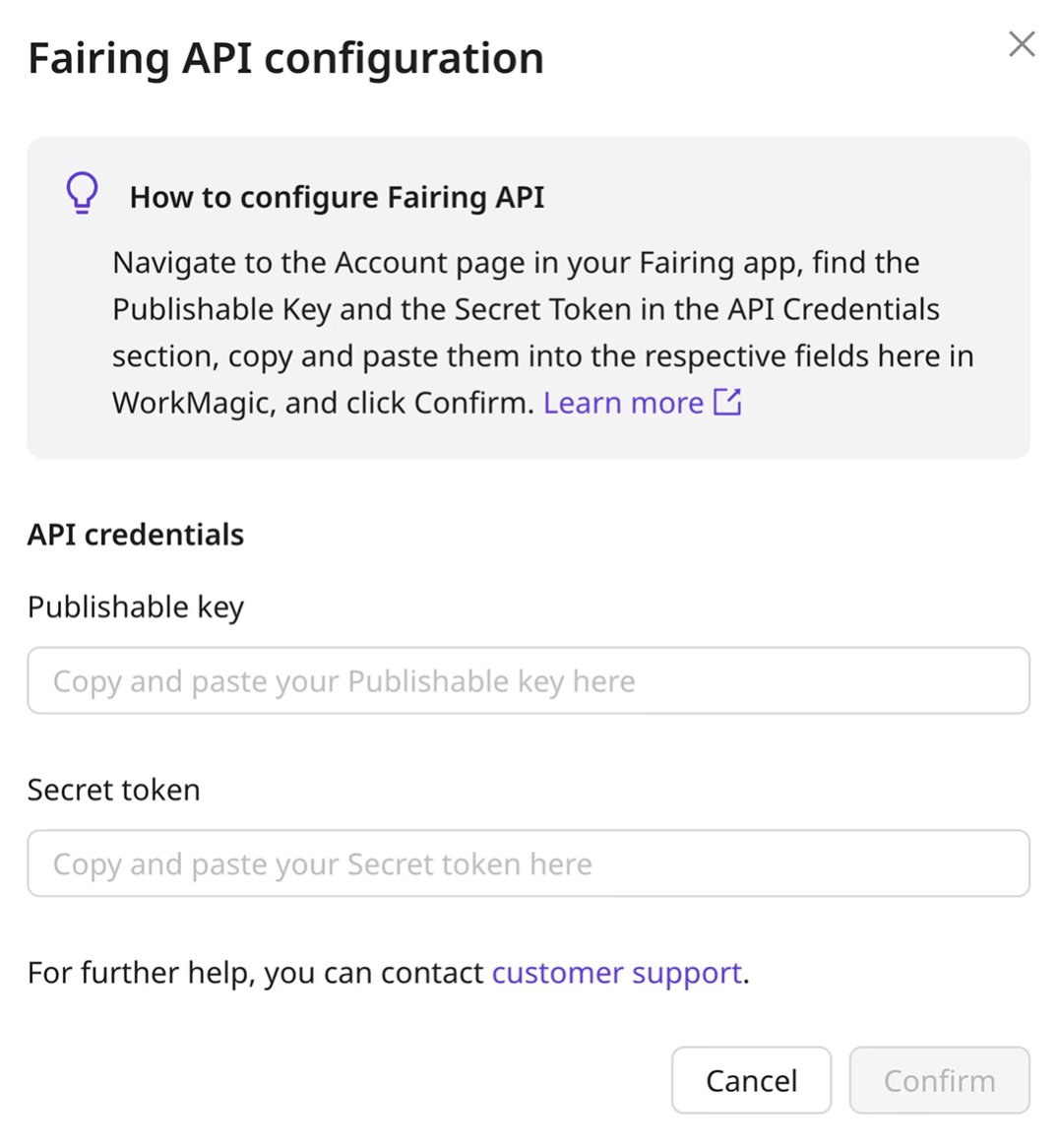Open the customer support link

[617, 973]
